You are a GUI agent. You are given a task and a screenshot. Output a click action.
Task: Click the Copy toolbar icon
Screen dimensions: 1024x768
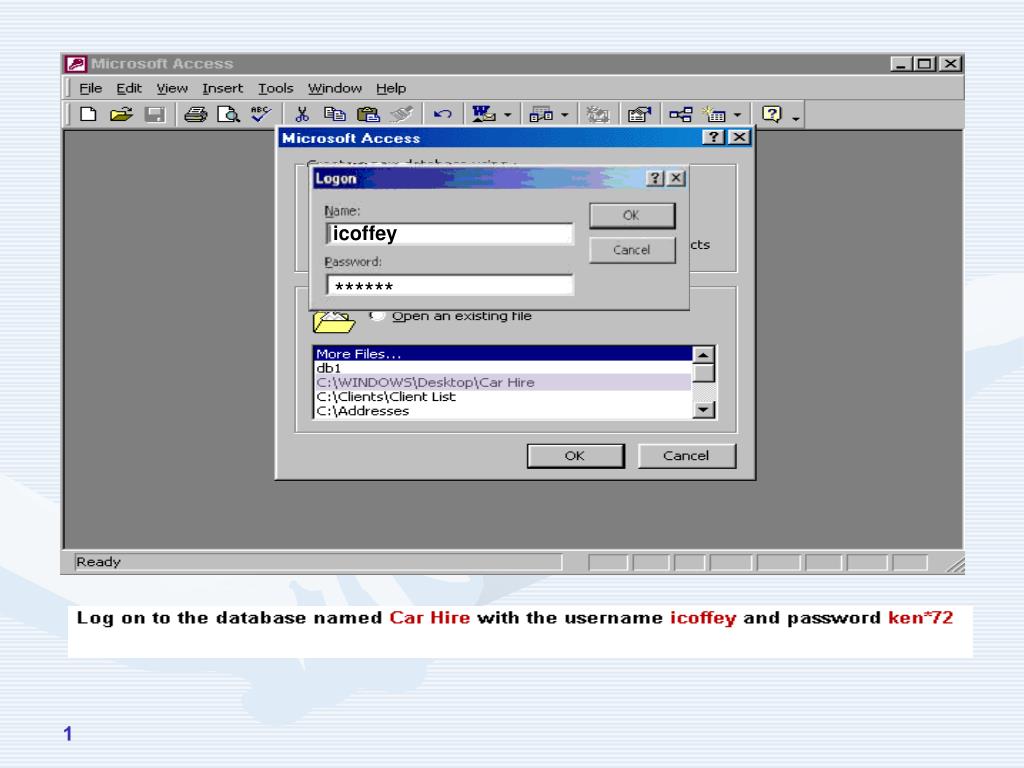[335, 115]
